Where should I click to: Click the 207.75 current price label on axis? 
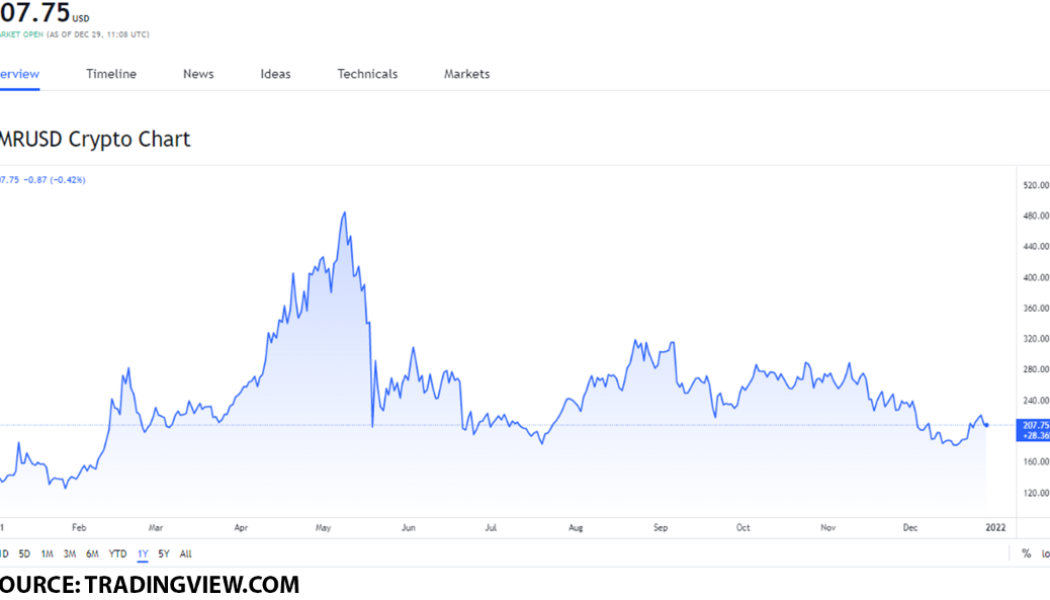(x=1034, y=425)
